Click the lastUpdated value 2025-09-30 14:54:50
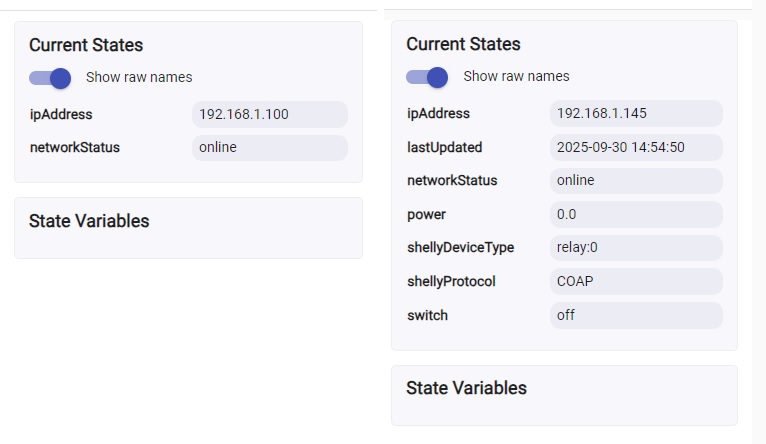The width and height of the screenshot is (766, 444). (635, 147)
